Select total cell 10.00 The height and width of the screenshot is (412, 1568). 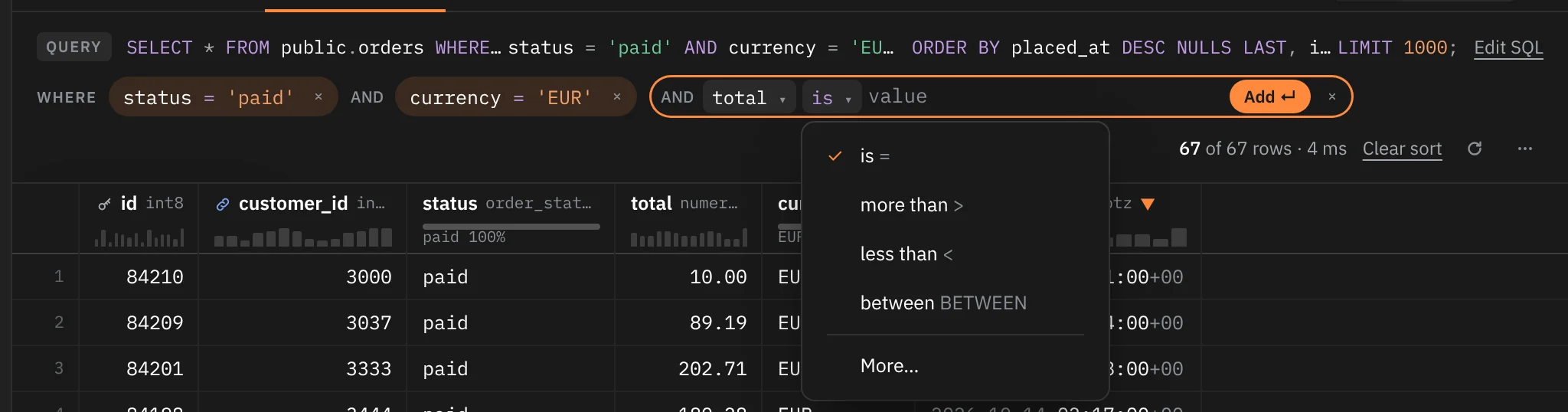(688, 276)
